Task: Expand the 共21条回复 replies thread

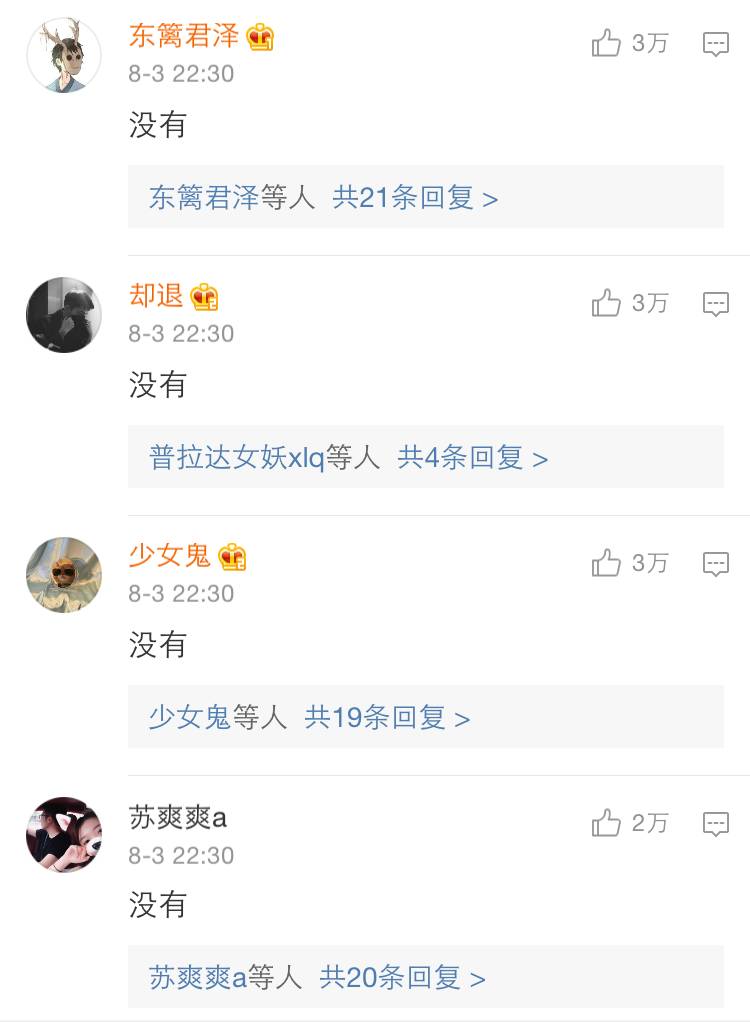Action: pos(415,198)
